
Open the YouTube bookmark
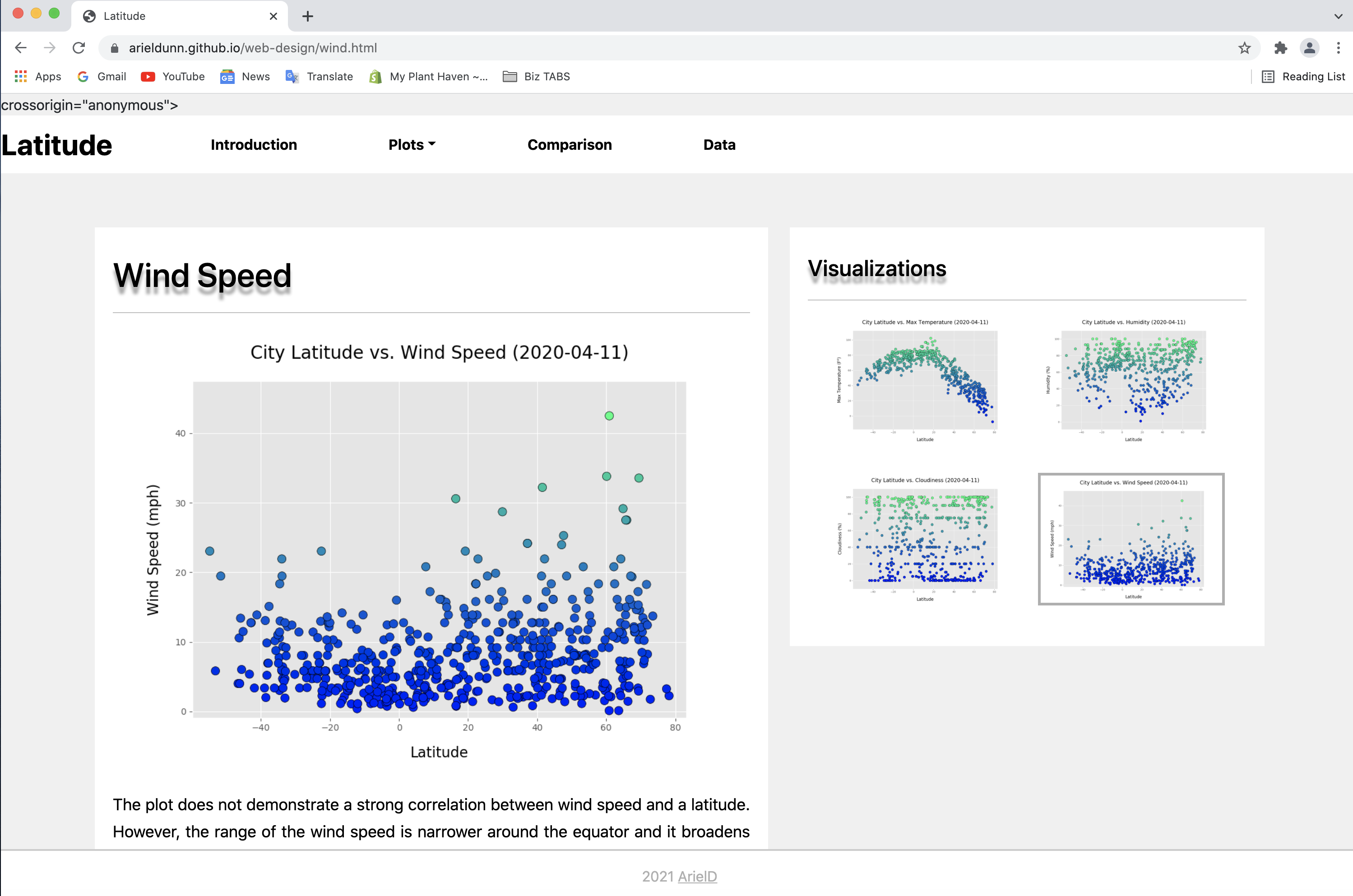(172, 76)
